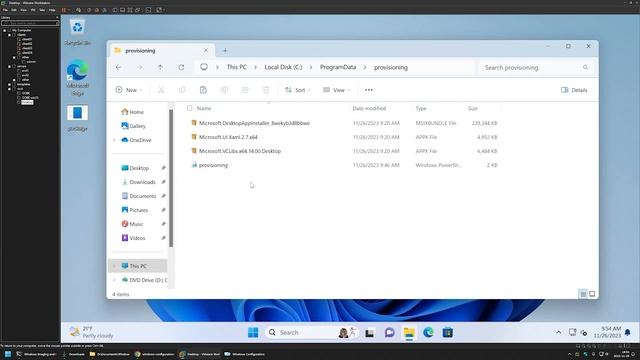Switch to details view icon in status bar
640x360 pixels.
(583, 294)
